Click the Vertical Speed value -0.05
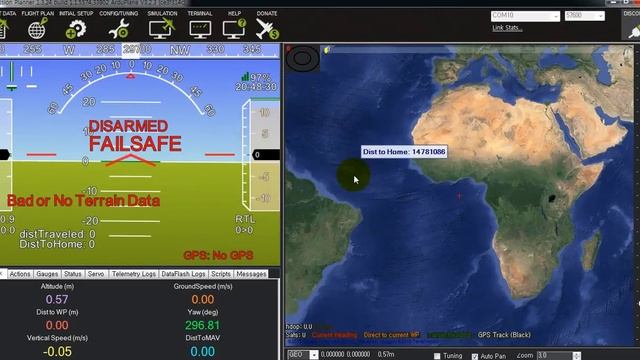The width and height of the screenshot is (640, 360). point(57,351)
